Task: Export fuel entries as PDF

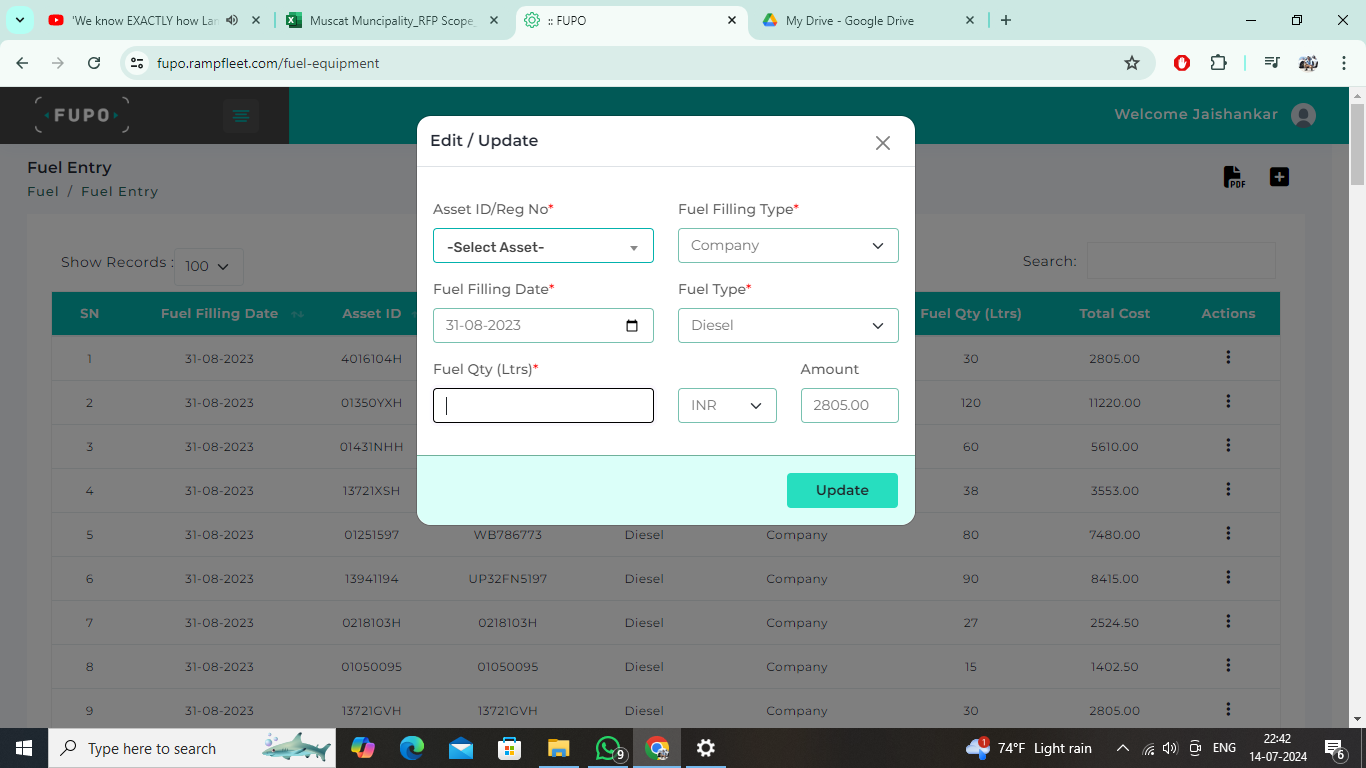Action: click(1234, 177)
